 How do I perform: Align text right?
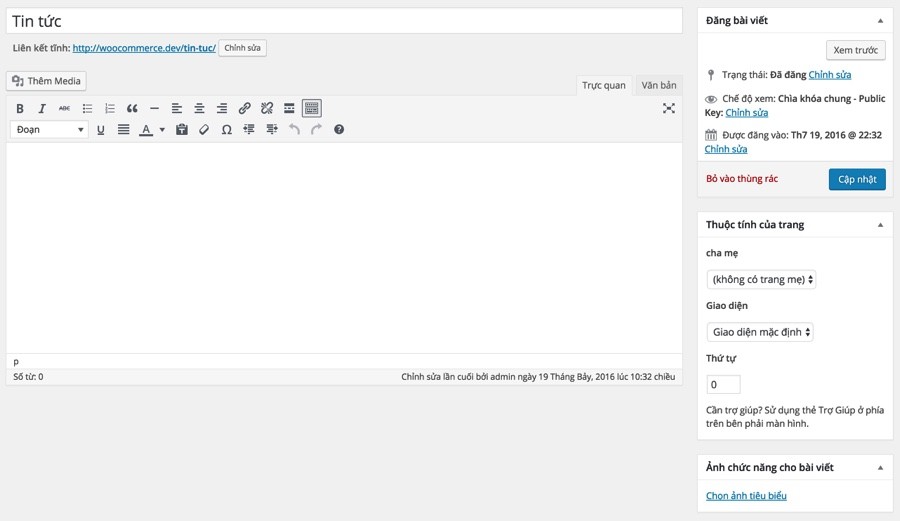pyautogui.click(x=222, y=108)
